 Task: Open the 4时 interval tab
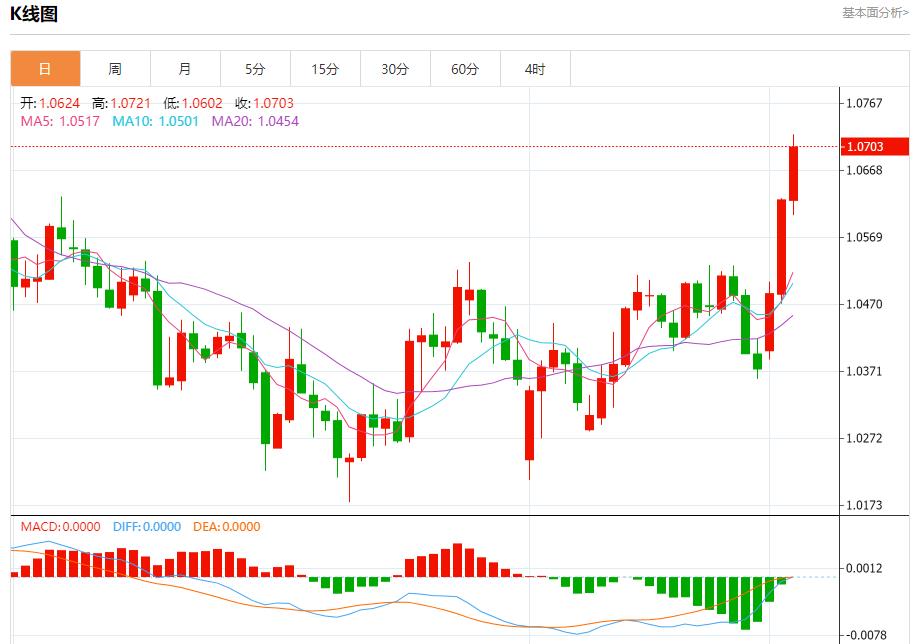535,69
